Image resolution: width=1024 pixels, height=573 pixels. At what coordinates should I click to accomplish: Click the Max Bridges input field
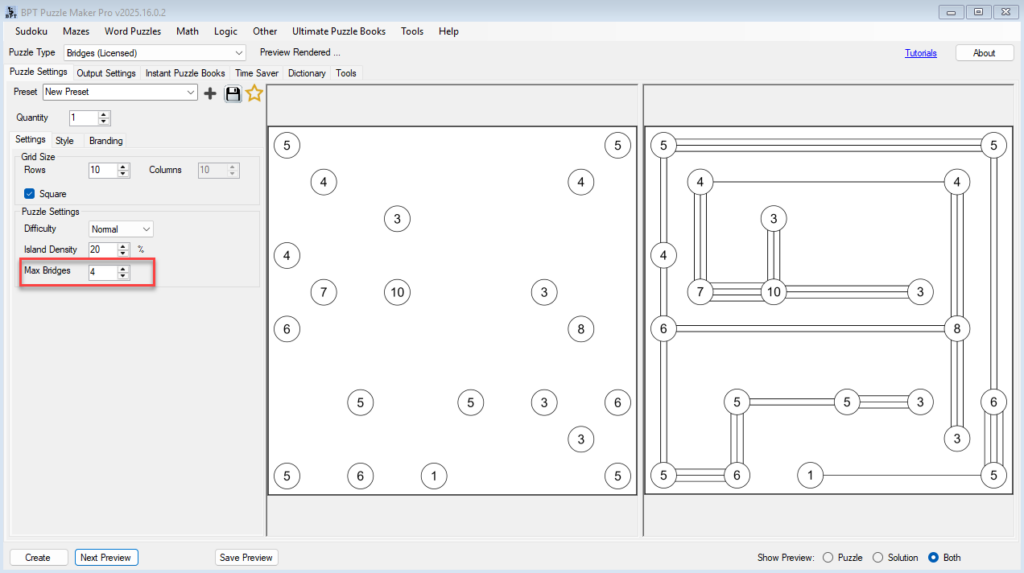click(x=102, y=272)
